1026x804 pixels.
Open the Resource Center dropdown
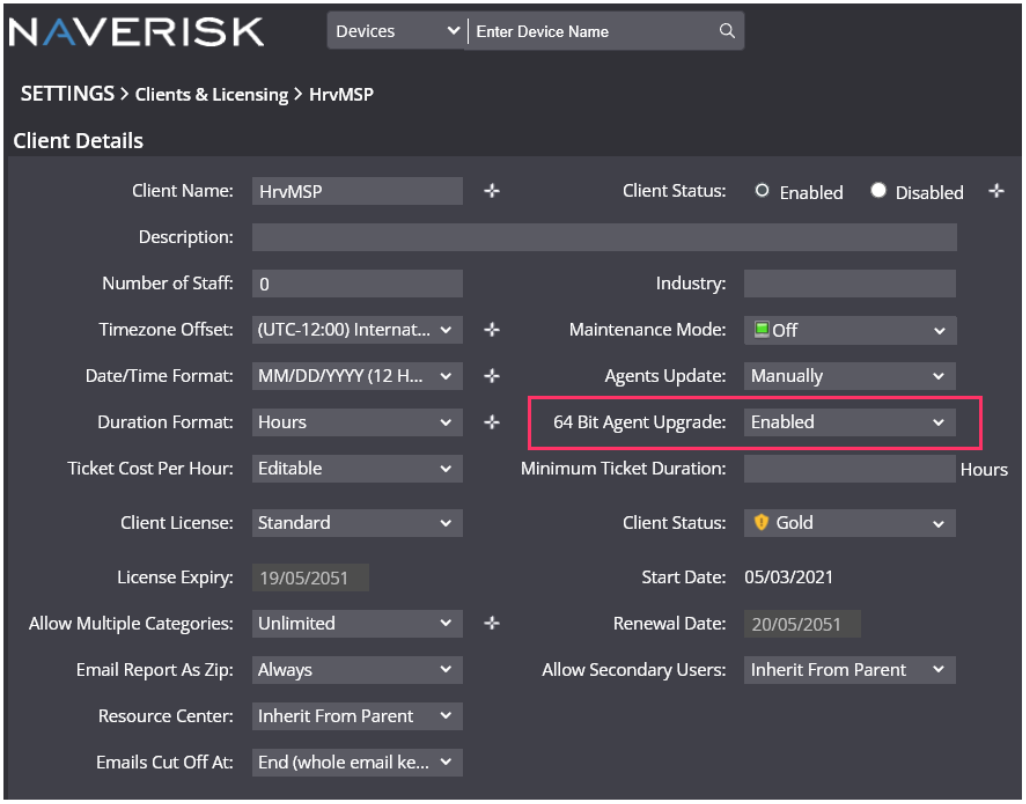click(x=357, y=716)
